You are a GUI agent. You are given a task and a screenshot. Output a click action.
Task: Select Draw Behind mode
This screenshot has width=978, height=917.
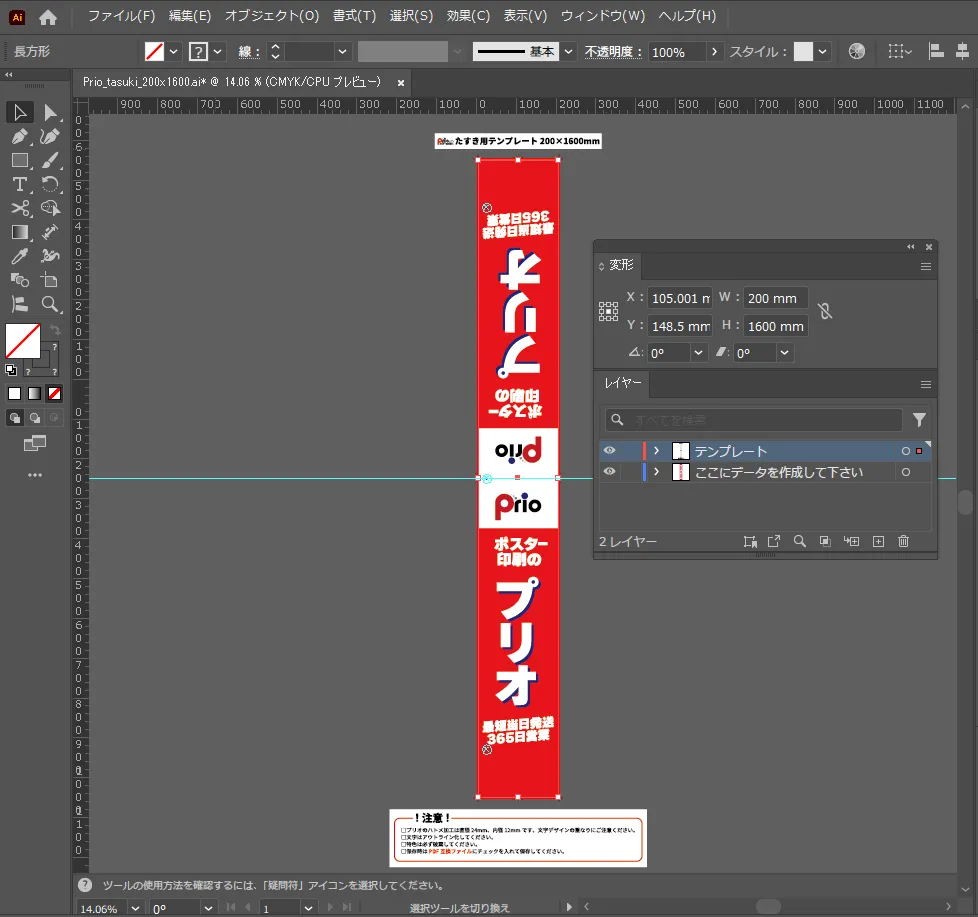pyautogui.click(x=35, y=418)
